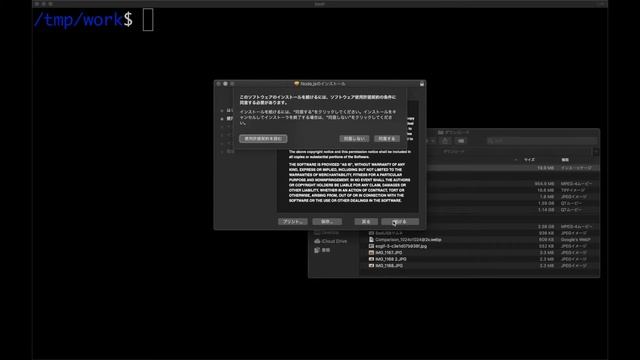
Task: Click the '1.14 GB' size cell in Finder
Action: 546,210
